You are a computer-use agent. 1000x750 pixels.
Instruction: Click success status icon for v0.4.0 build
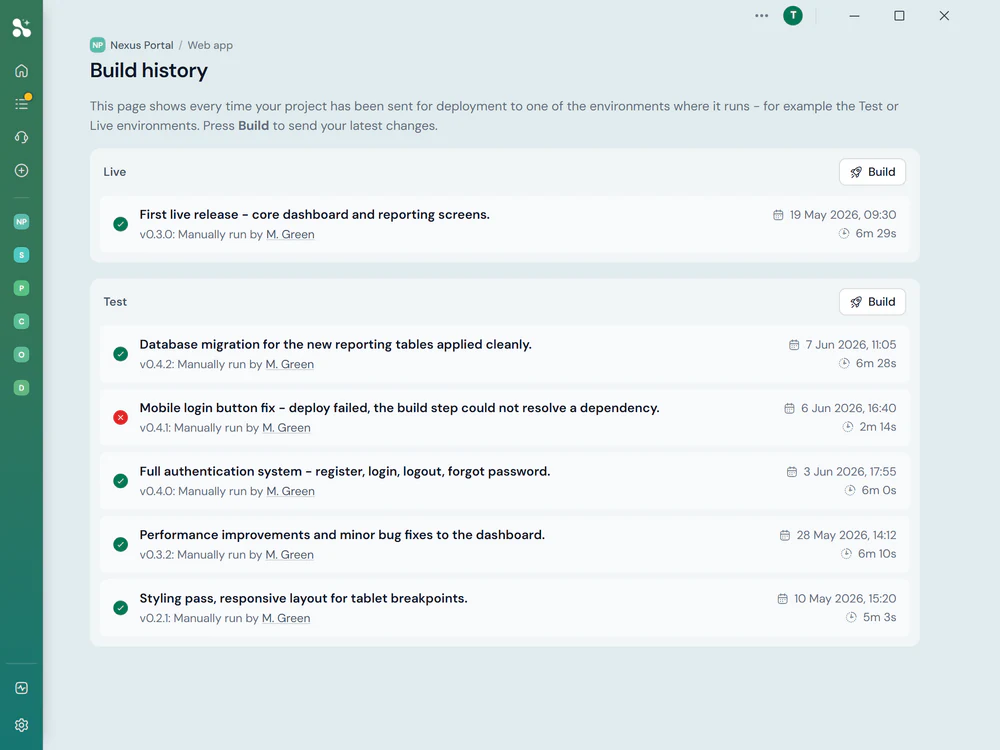click(121, 481)
